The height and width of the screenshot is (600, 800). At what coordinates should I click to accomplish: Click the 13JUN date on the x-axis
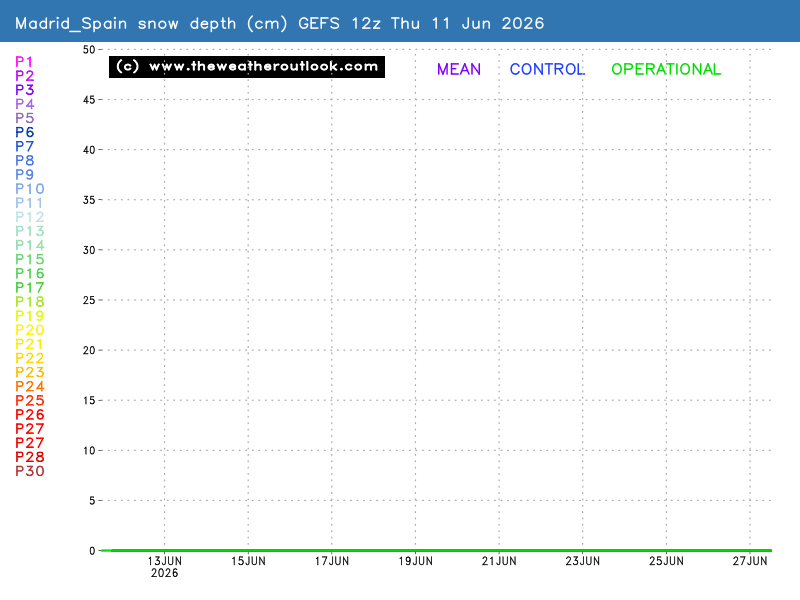coord(164,561)
